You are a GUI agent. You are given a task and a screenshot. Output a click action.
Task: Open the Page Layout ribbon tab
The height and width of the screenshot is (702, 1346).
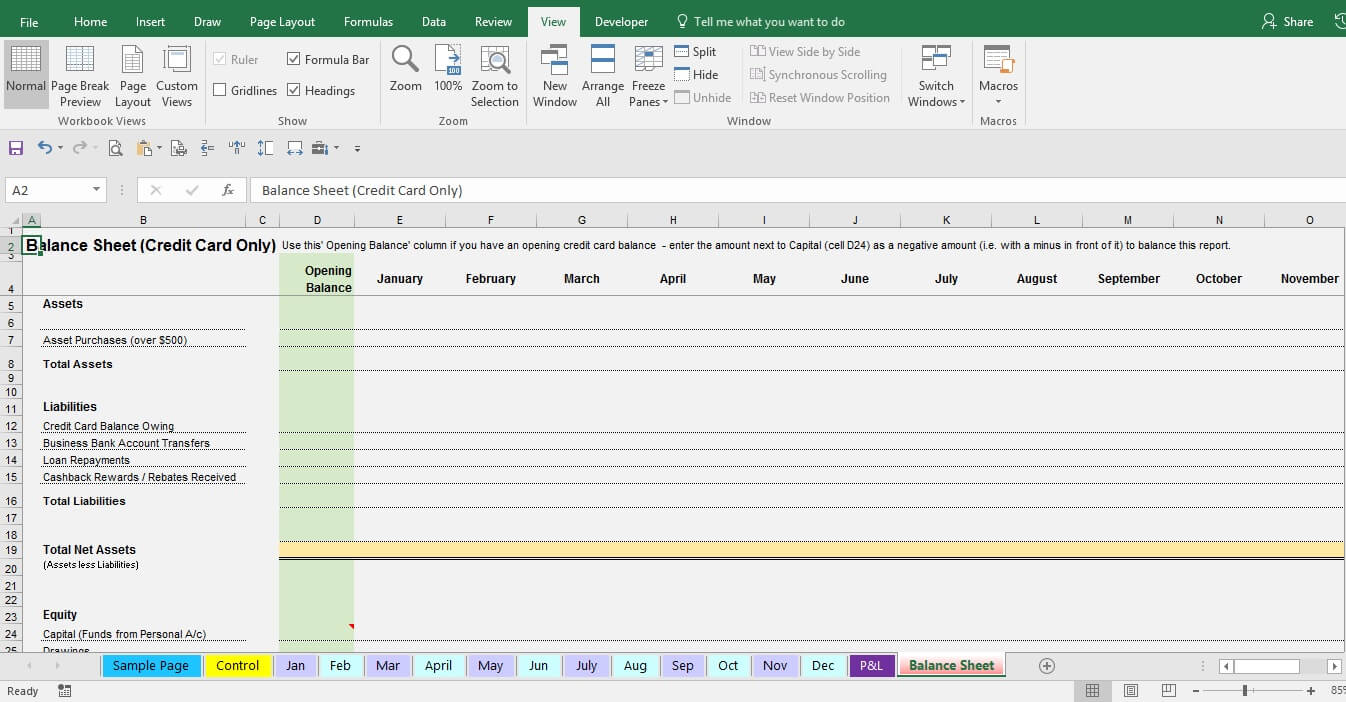coord(282,21)
